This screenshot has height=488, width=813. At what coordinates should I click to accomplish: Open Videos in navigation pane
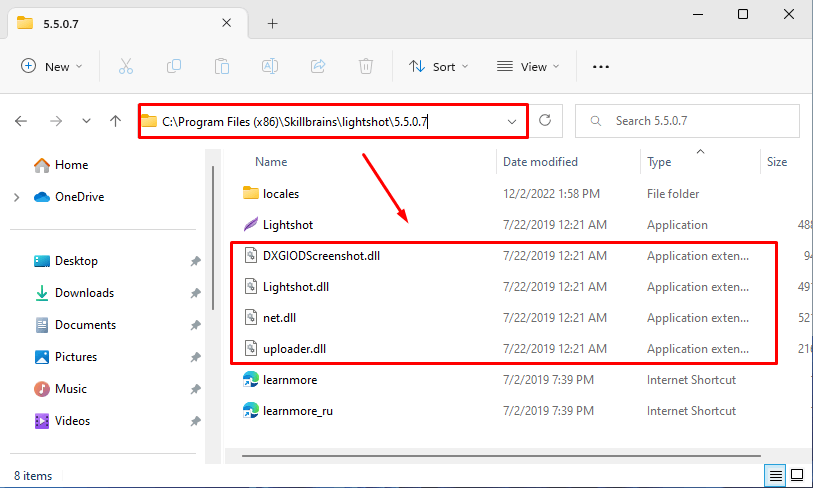pyautogui.click(x=62, y=421)
